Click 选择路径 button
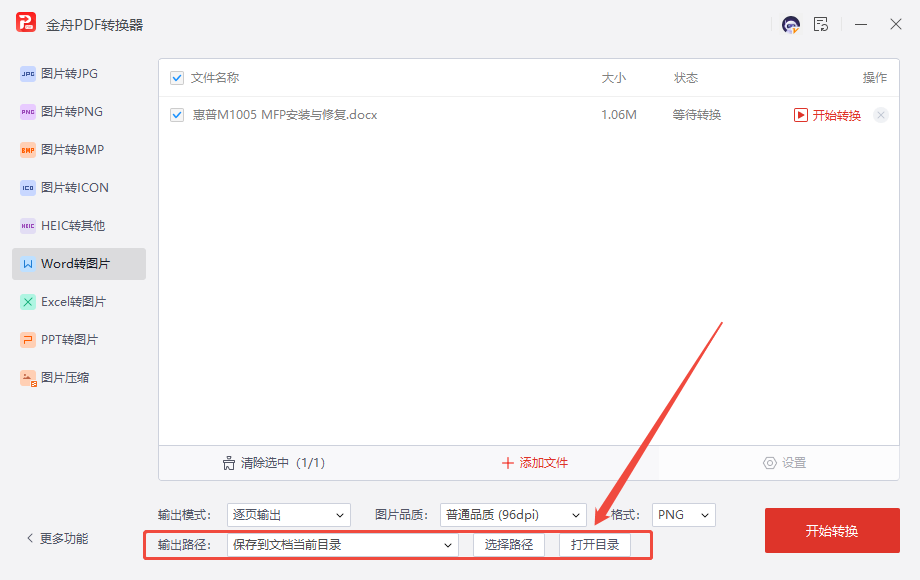This screenshot has width=920, height=580. [x=509, y=545]
